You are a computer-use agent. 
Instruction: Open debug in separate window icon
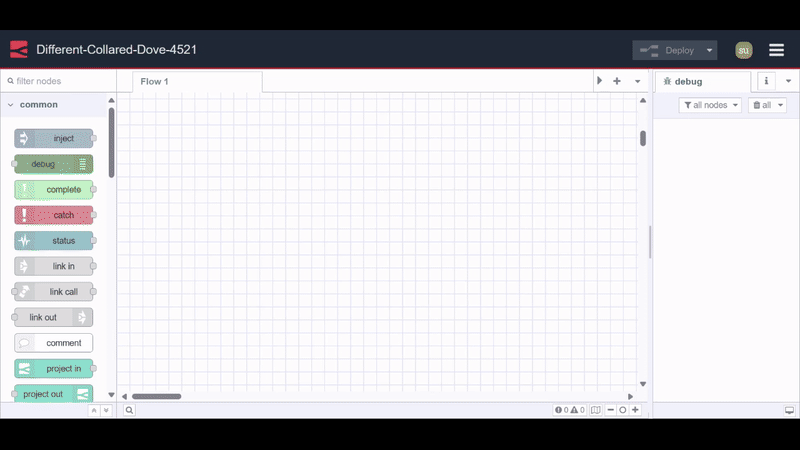[x=789, y=410]
